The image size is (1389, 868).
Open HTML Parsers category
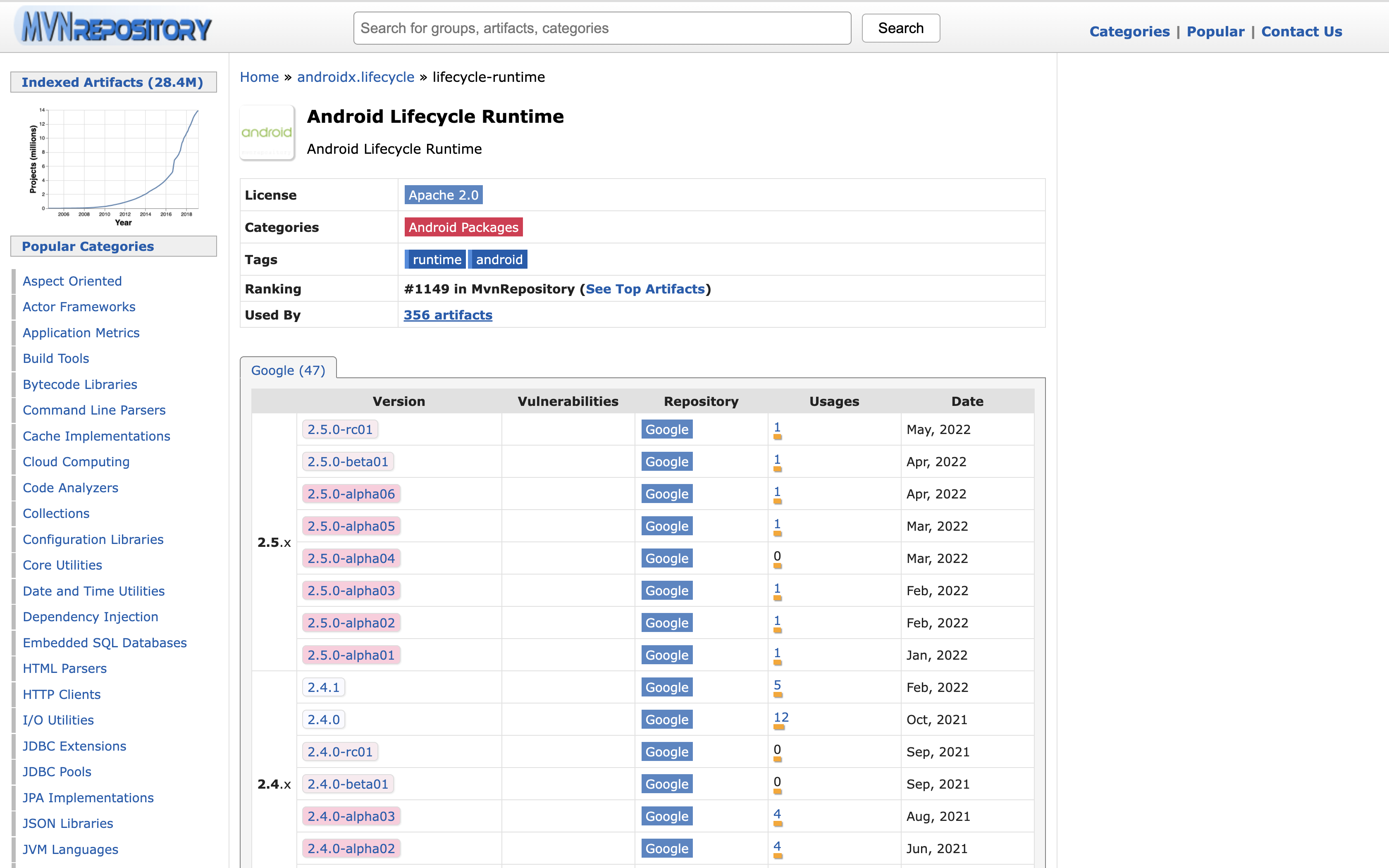[x=64, y=669]
